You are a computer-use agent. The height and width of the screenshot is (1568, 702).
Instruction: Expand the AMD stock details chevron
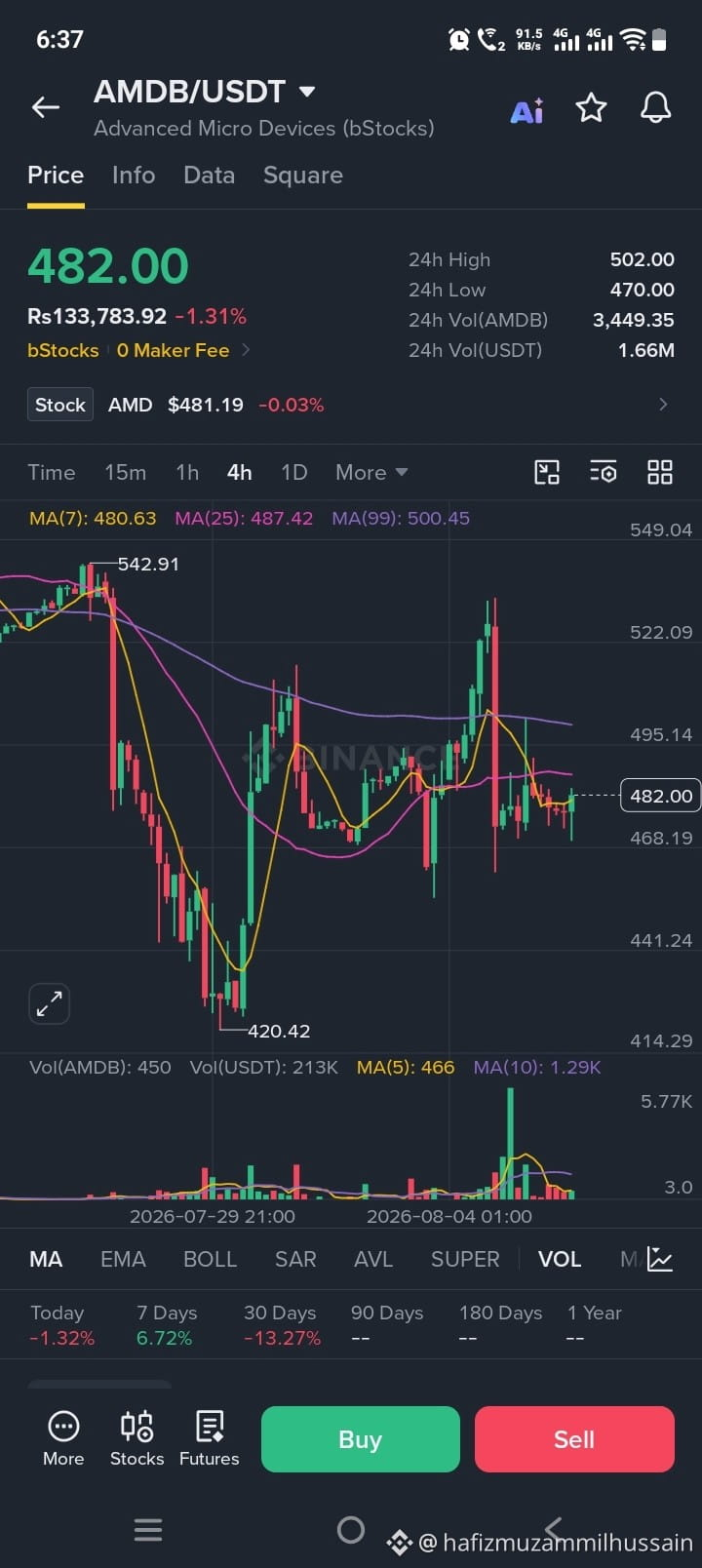click(x=663, y=405)
